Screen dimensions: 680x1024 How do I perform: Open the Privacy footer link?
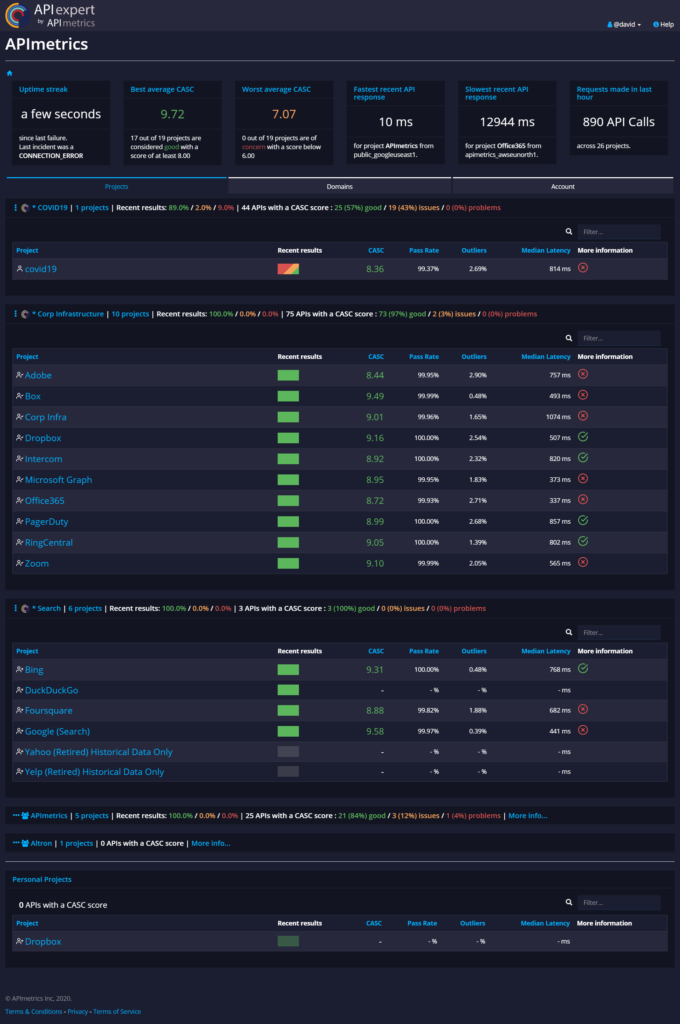click(x=78, y=1012)
